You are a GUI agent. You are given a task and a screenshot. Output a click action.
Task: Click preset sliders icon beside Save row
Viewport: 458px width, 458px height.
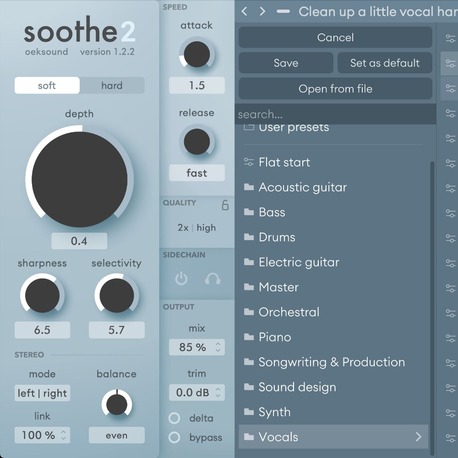tap(450, 63)
